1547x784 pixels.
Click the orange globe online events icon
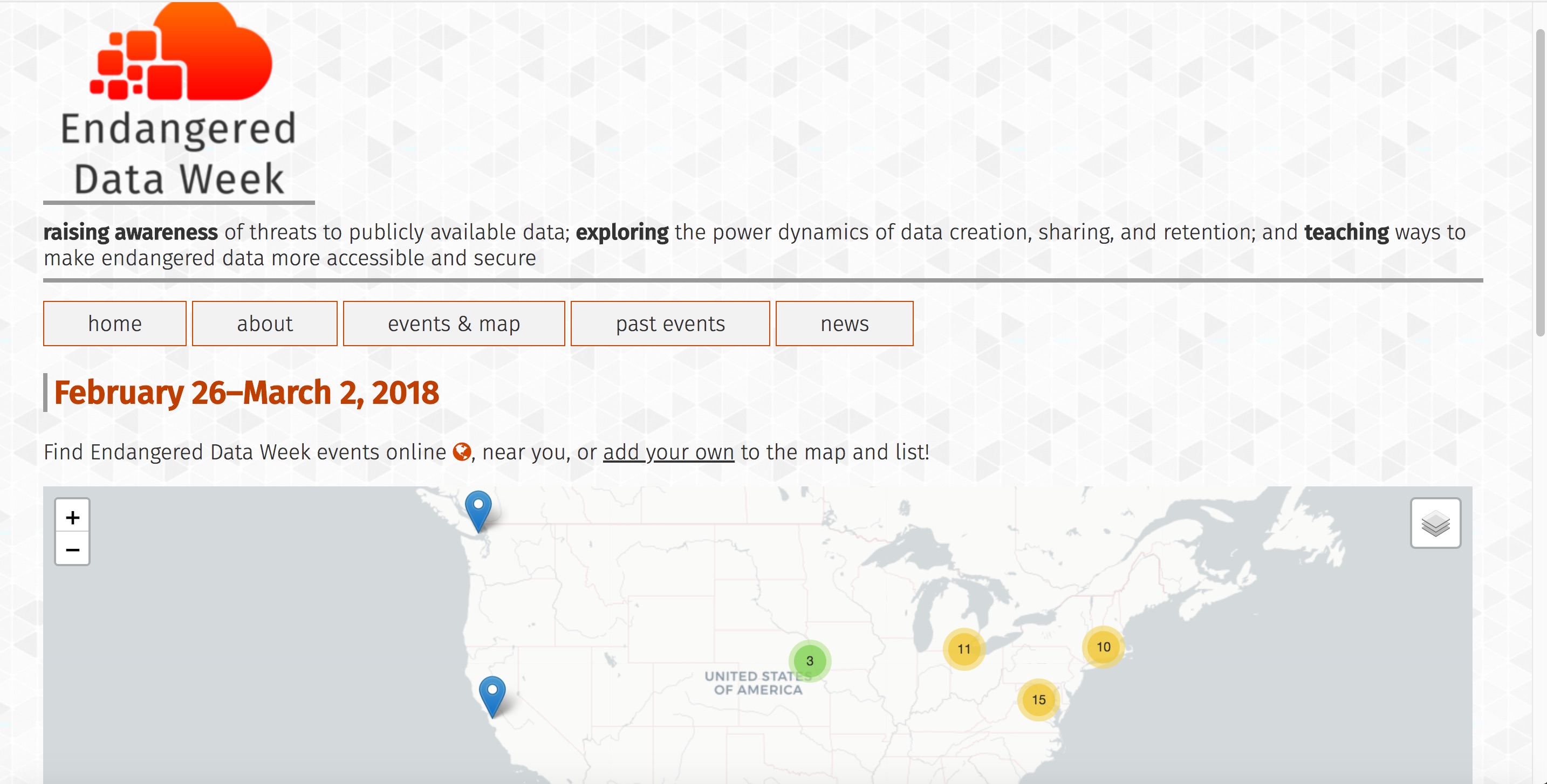(x=461, y=452)
